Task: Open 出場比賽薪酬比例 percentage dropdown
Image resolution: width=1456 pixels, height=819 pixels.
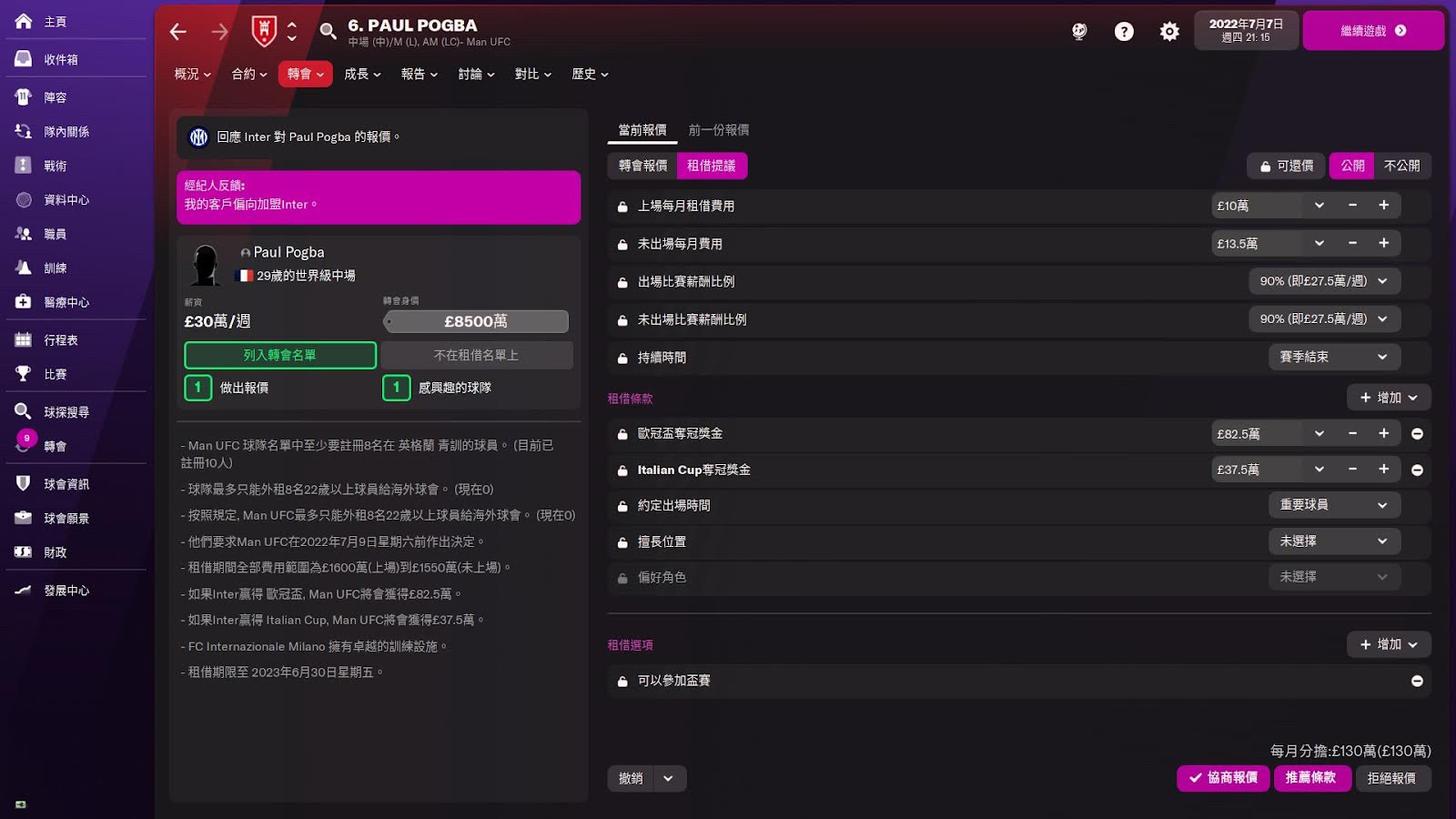Action: [1324, 281]
